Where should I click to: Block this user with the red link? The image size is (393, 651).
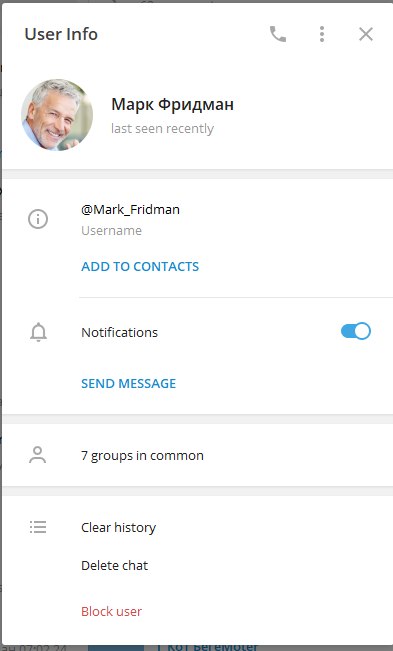tap(112, 611)
